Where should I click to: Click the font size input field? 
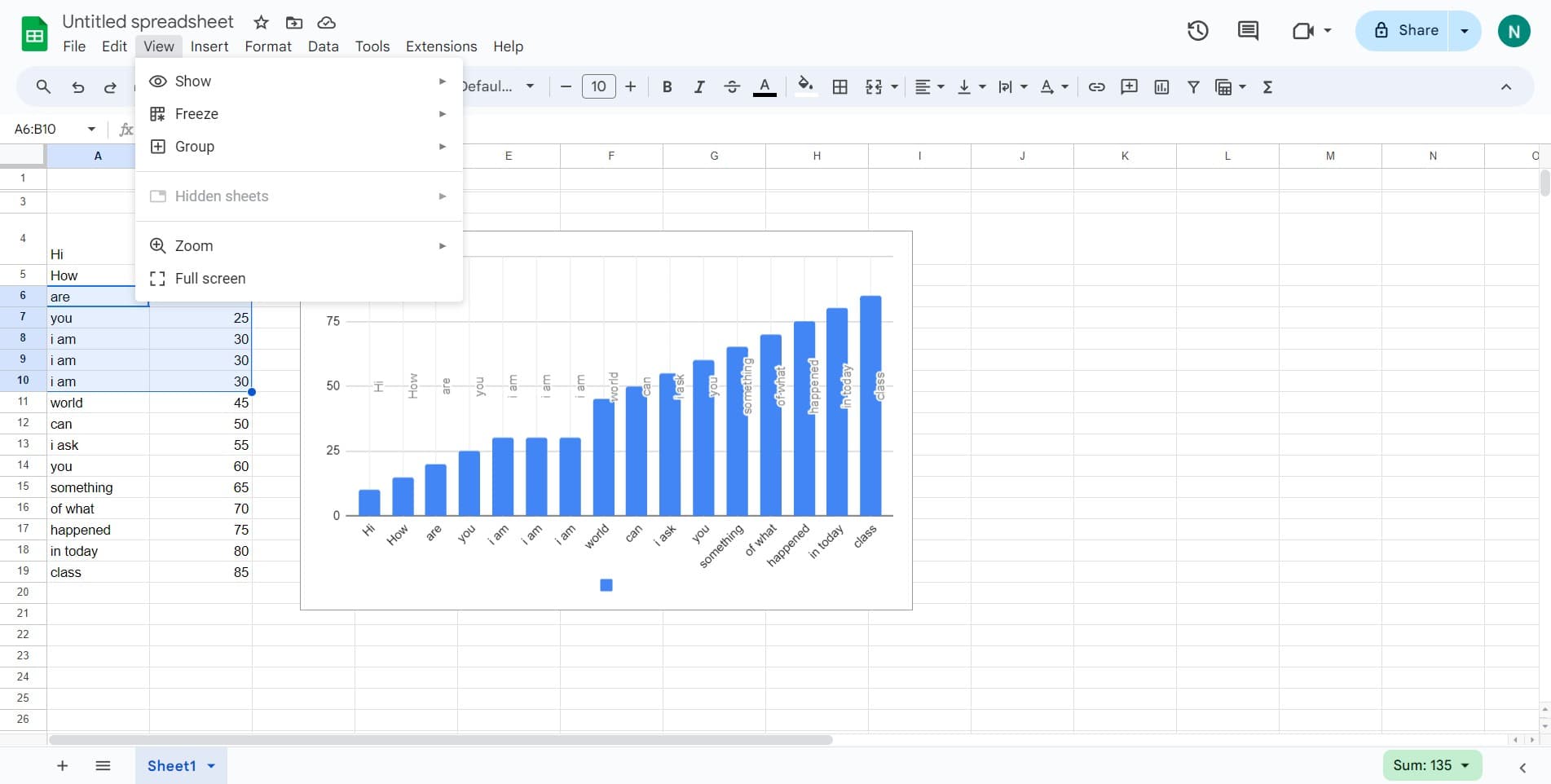point(598,86)
